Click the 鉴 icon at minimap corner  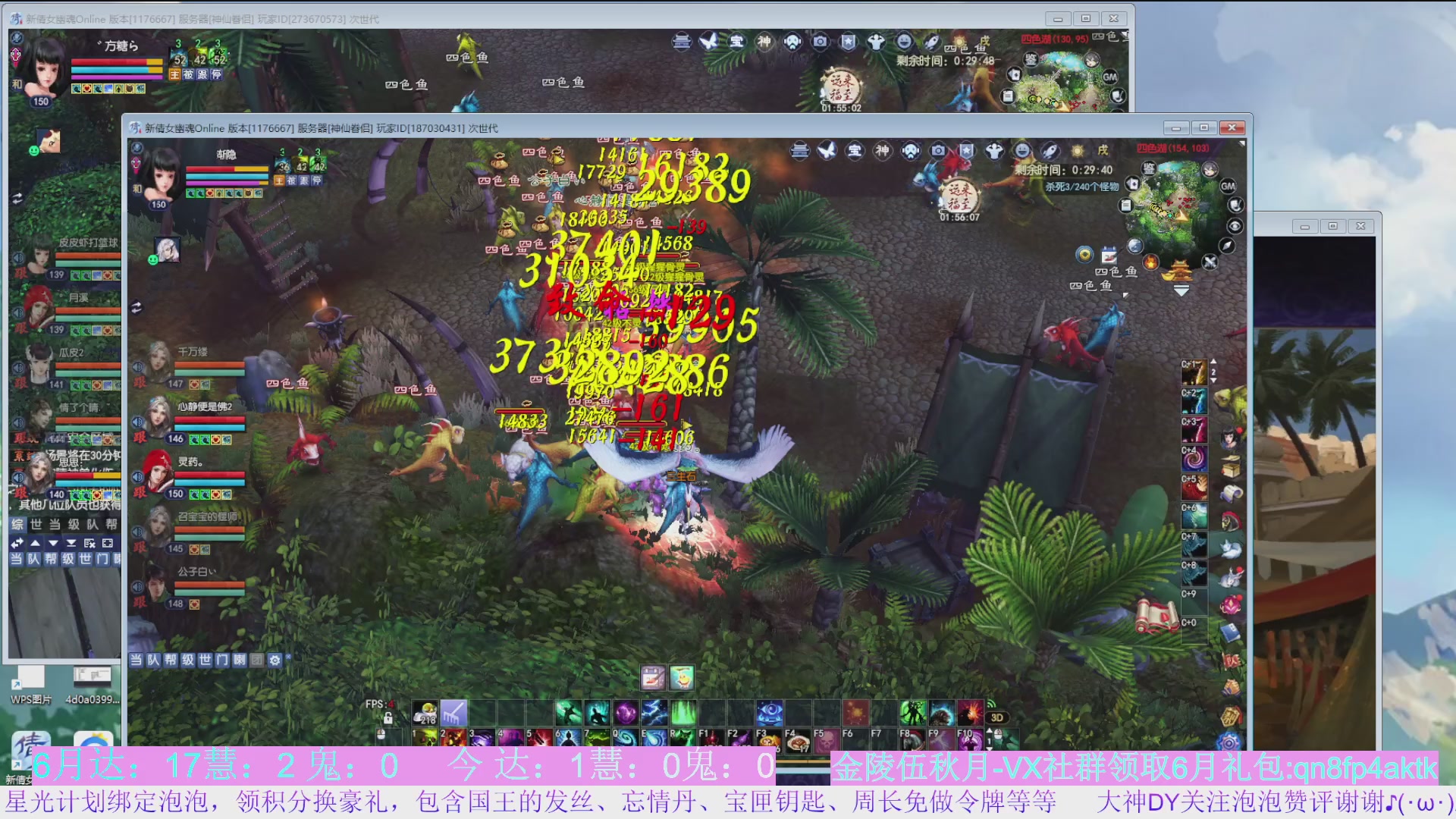click(1148, 168)
